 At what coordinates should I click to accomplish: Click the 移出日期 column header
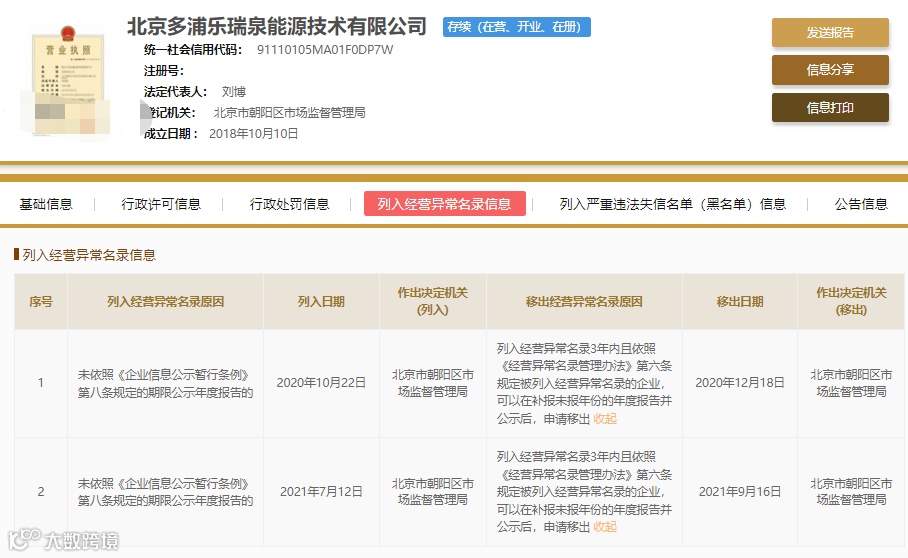739,302
